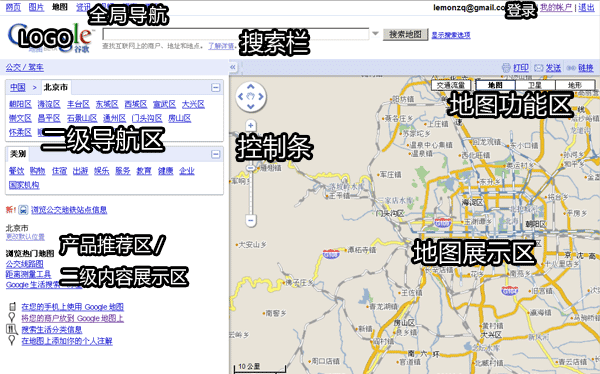Click the zoom slider track

(x=251, y=191)
